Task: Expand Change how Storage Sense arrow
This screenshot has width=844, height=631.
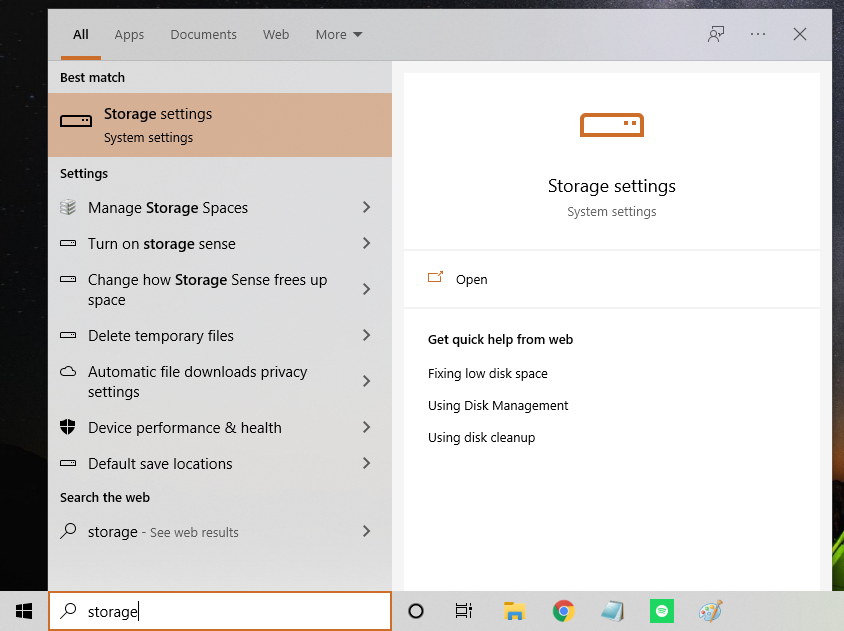Action: 367,289
